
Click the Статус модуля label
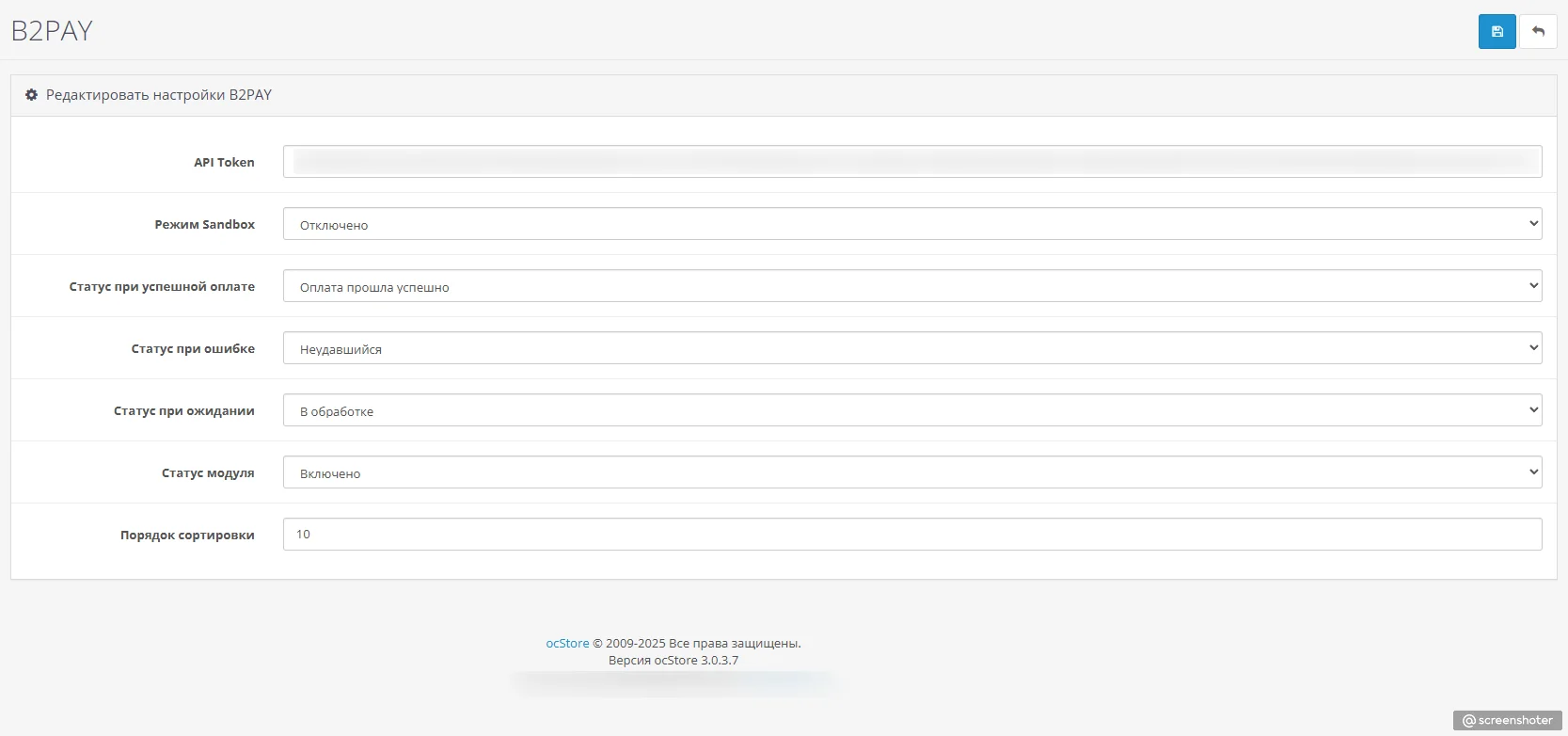pyautogui.click(x=208, y=472)
